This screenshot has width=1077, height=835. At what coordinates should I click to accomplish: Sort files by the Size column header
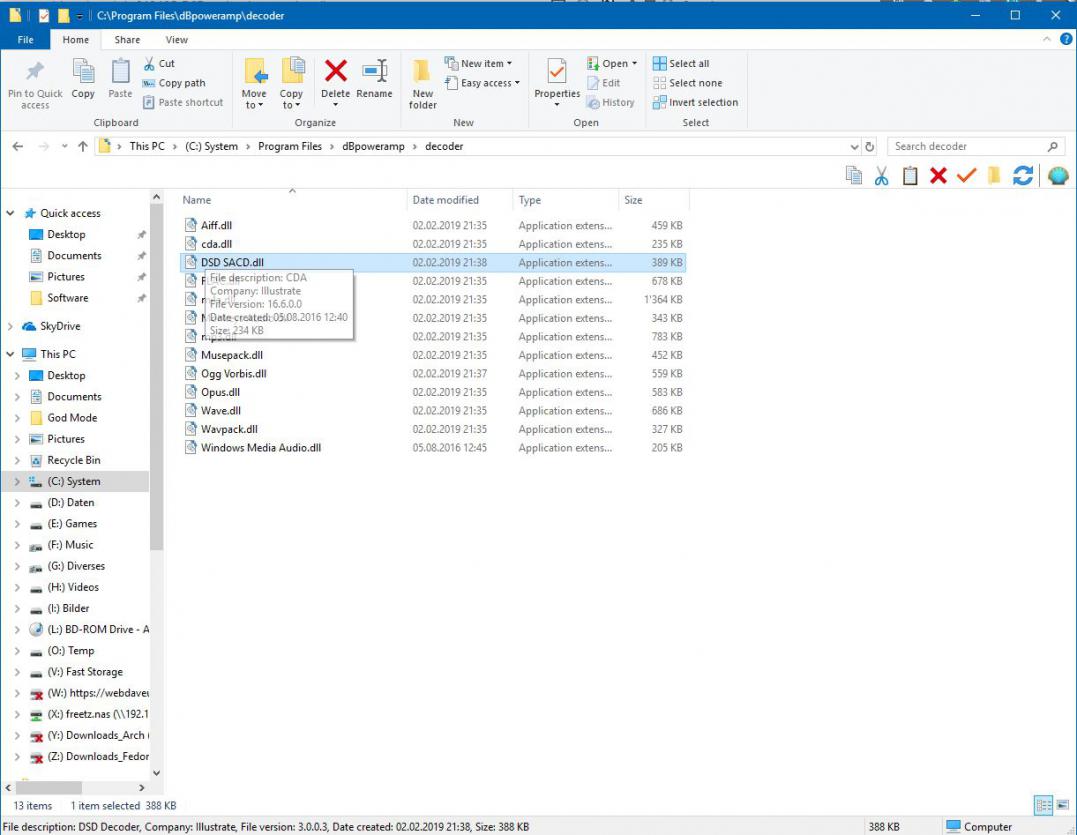coord(634,200)
